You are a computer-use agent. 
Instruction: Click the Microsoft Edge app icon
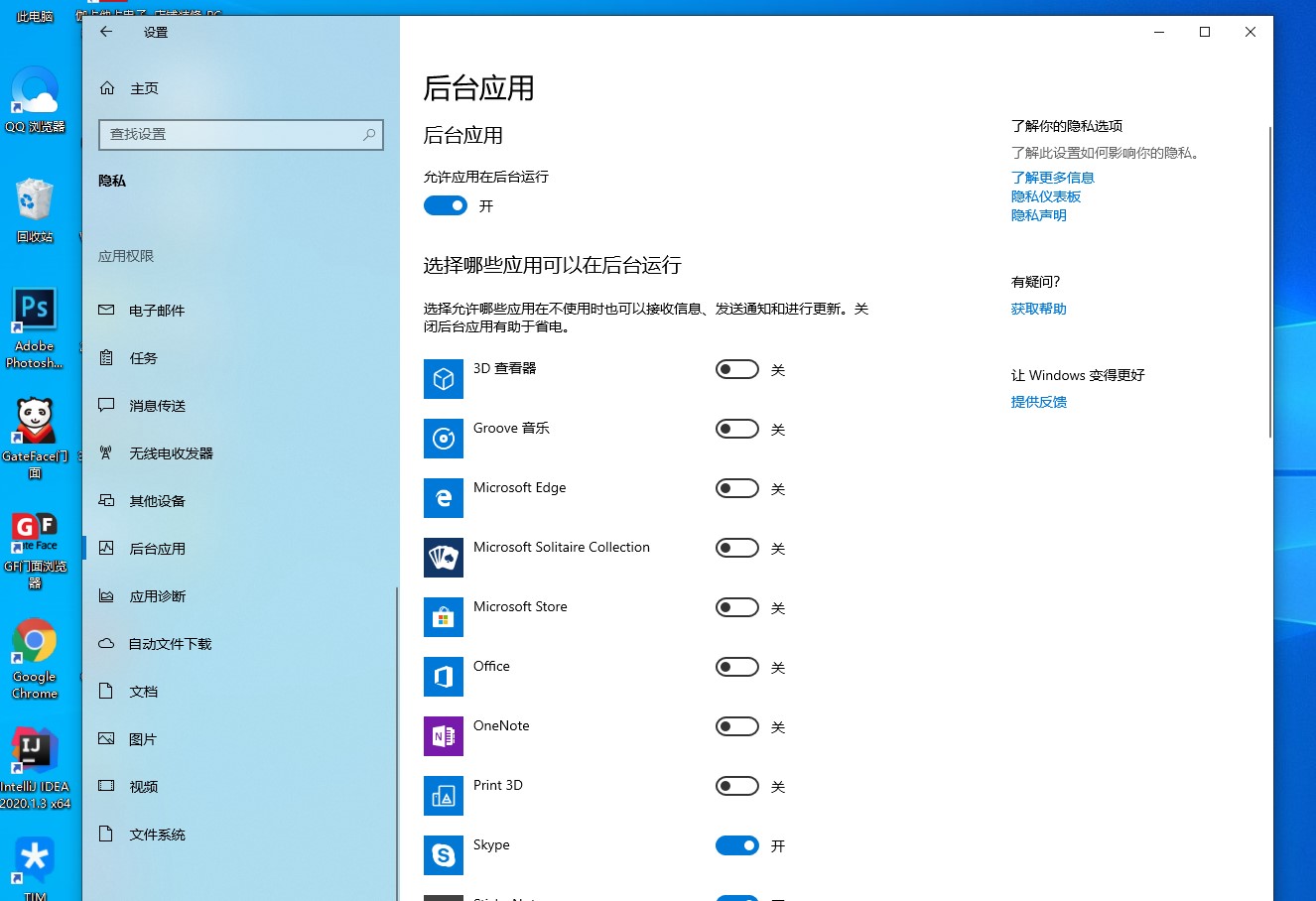pyautogui.click(x=443, y=498)
